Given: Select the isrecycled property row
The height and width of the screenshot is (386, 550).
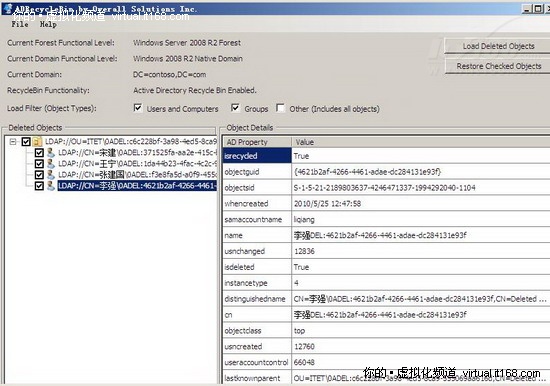Looking at the screenshot, I should point(386,156).
